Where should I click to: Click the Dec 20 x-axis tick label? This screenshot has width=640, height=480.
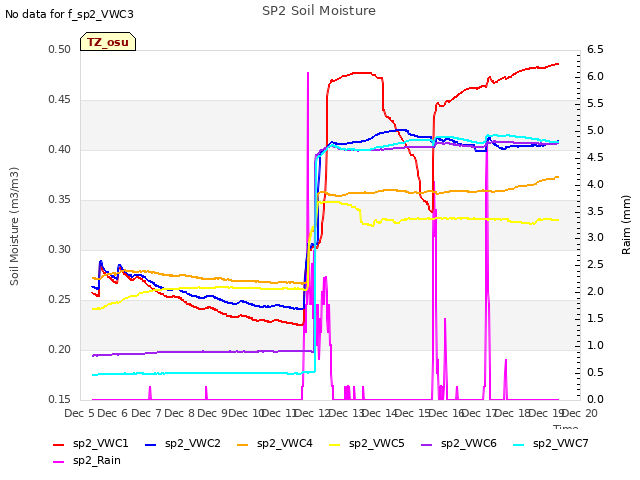(580, 413)
